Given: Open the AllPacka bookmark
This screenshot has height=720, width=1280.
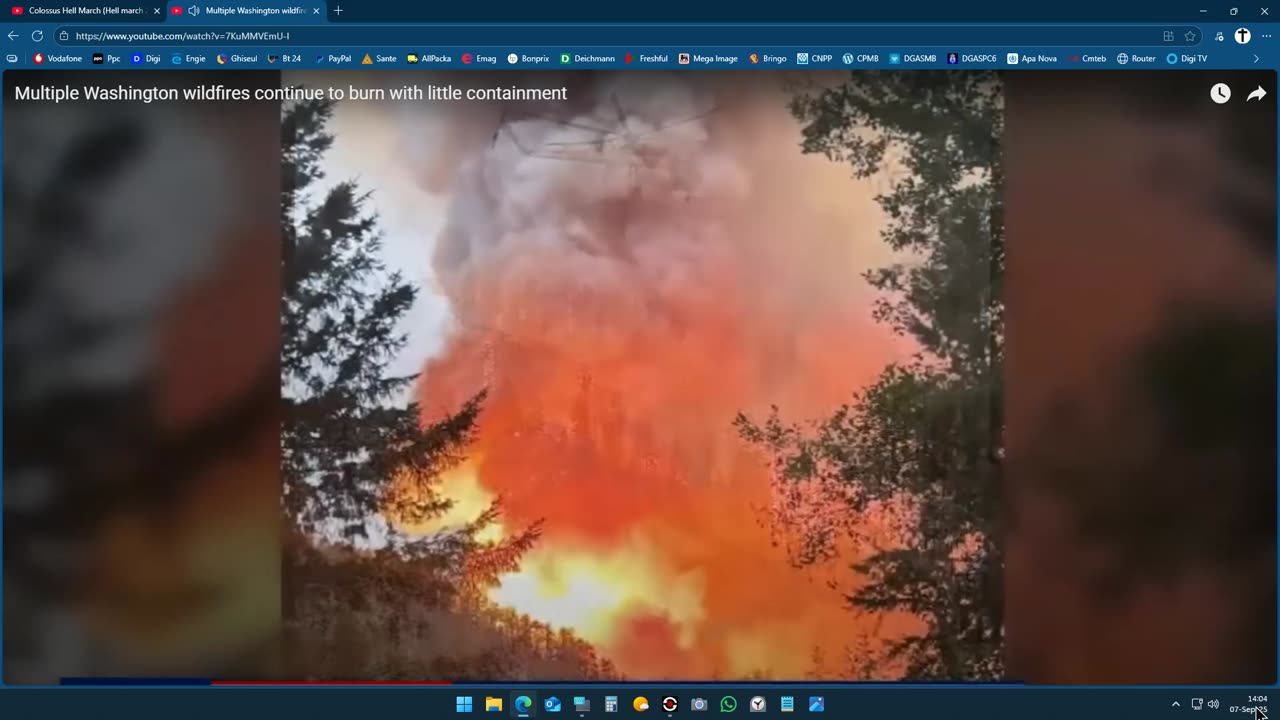Looking at the screenshot, I should pos(429,59).
